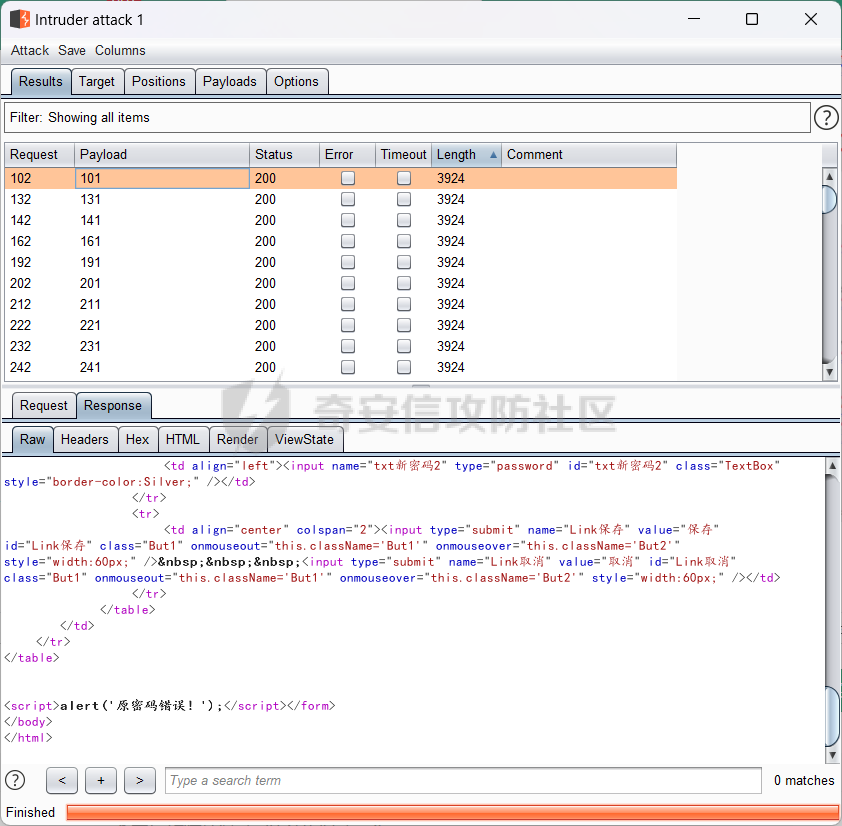Sort by the Payload column header
Screen dimensions: 842x826
coord(162,155)
